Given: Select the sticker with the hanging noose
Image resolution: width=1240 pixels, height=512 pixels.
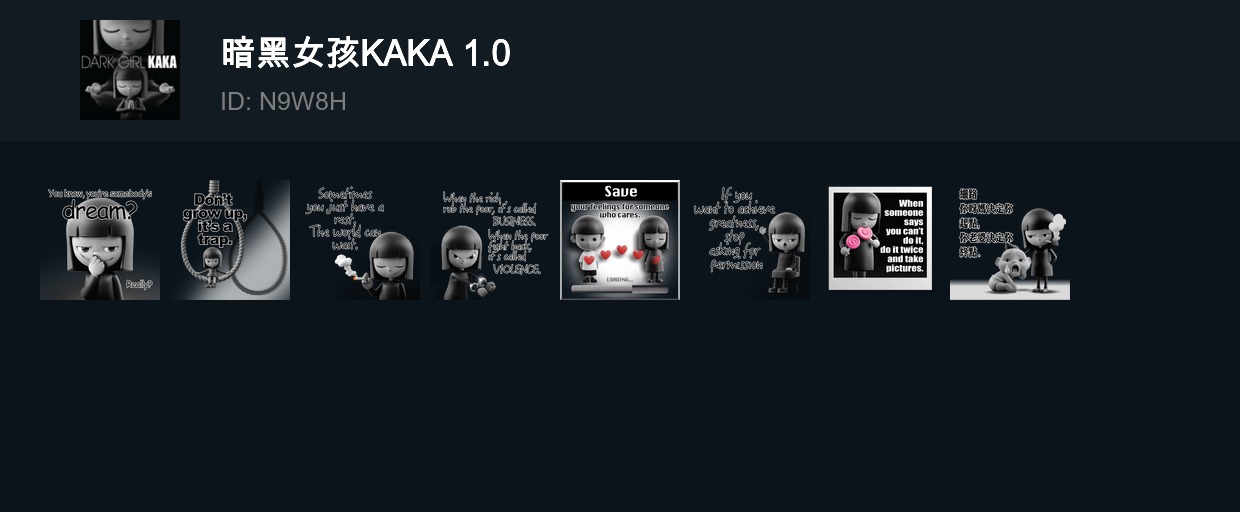Looking at the screenshot, I should click(230, 240).
